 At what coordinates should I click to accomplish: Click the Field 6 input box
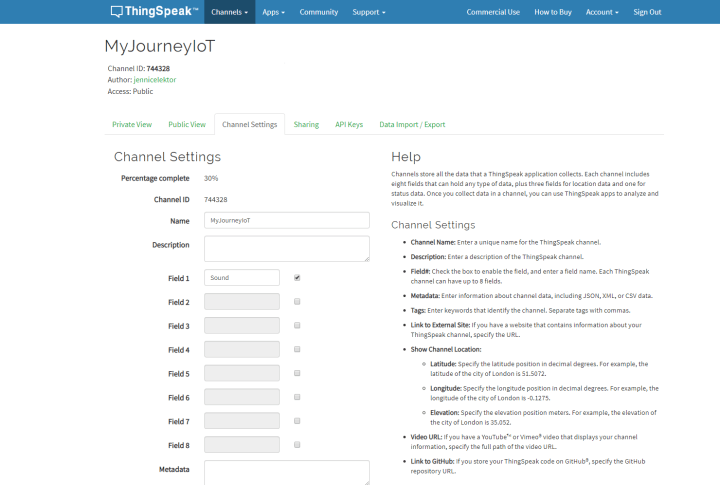click(x=242, y=397)
